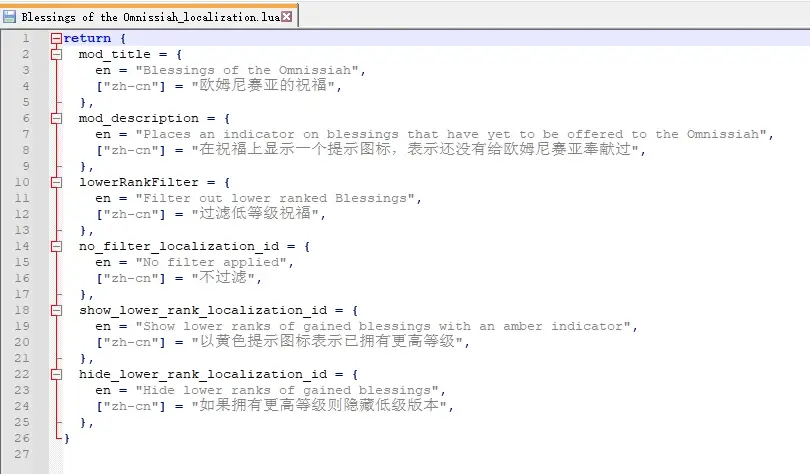Click the key 'hide_lower_rank_localization_id'

(203, 374)
